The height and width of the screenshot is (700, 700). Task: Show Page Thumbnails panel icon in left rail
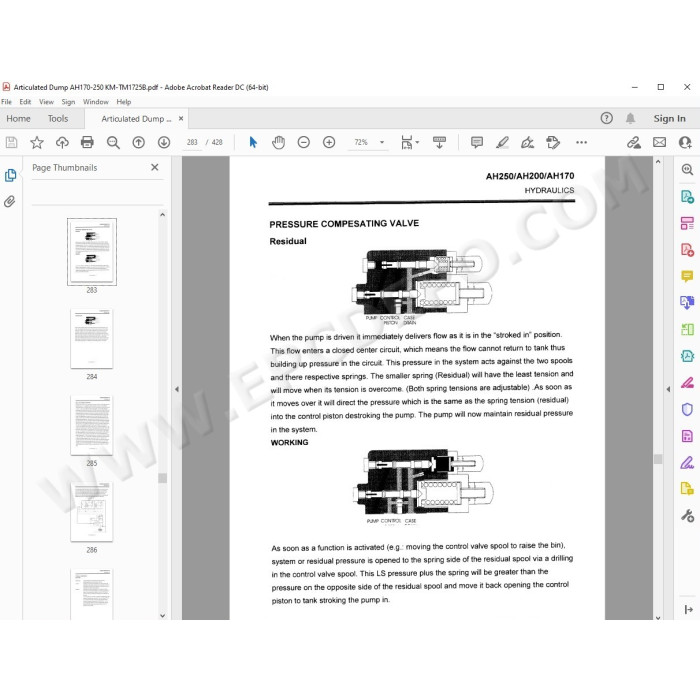pyautogui.click(x=10, y=175)
